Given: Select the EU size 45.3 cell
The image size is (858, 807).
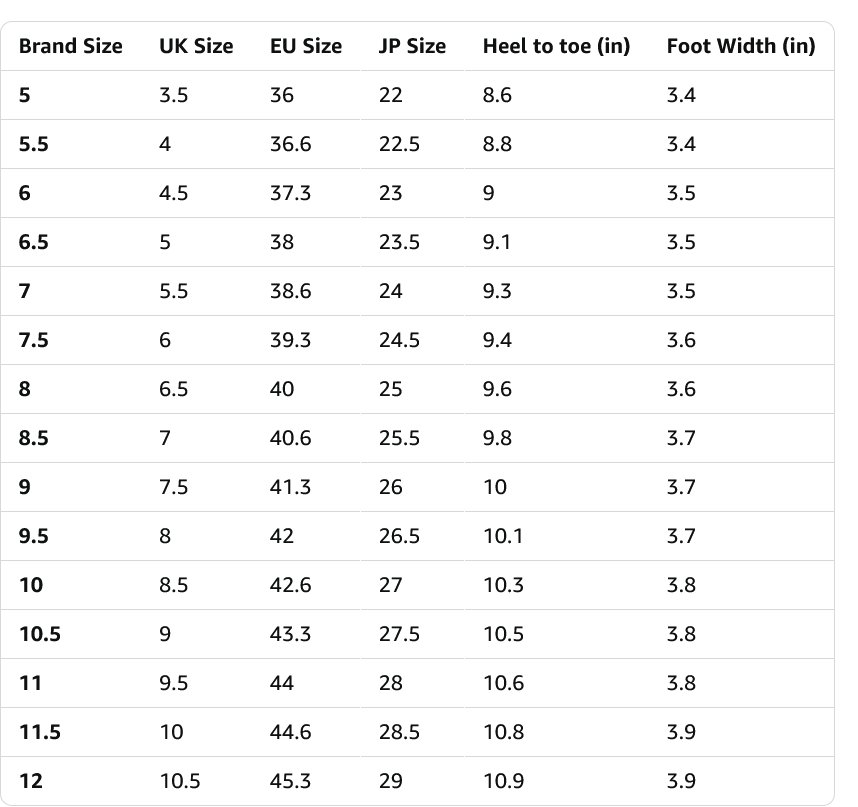Looking at the screenshot, I should [290, 781].
